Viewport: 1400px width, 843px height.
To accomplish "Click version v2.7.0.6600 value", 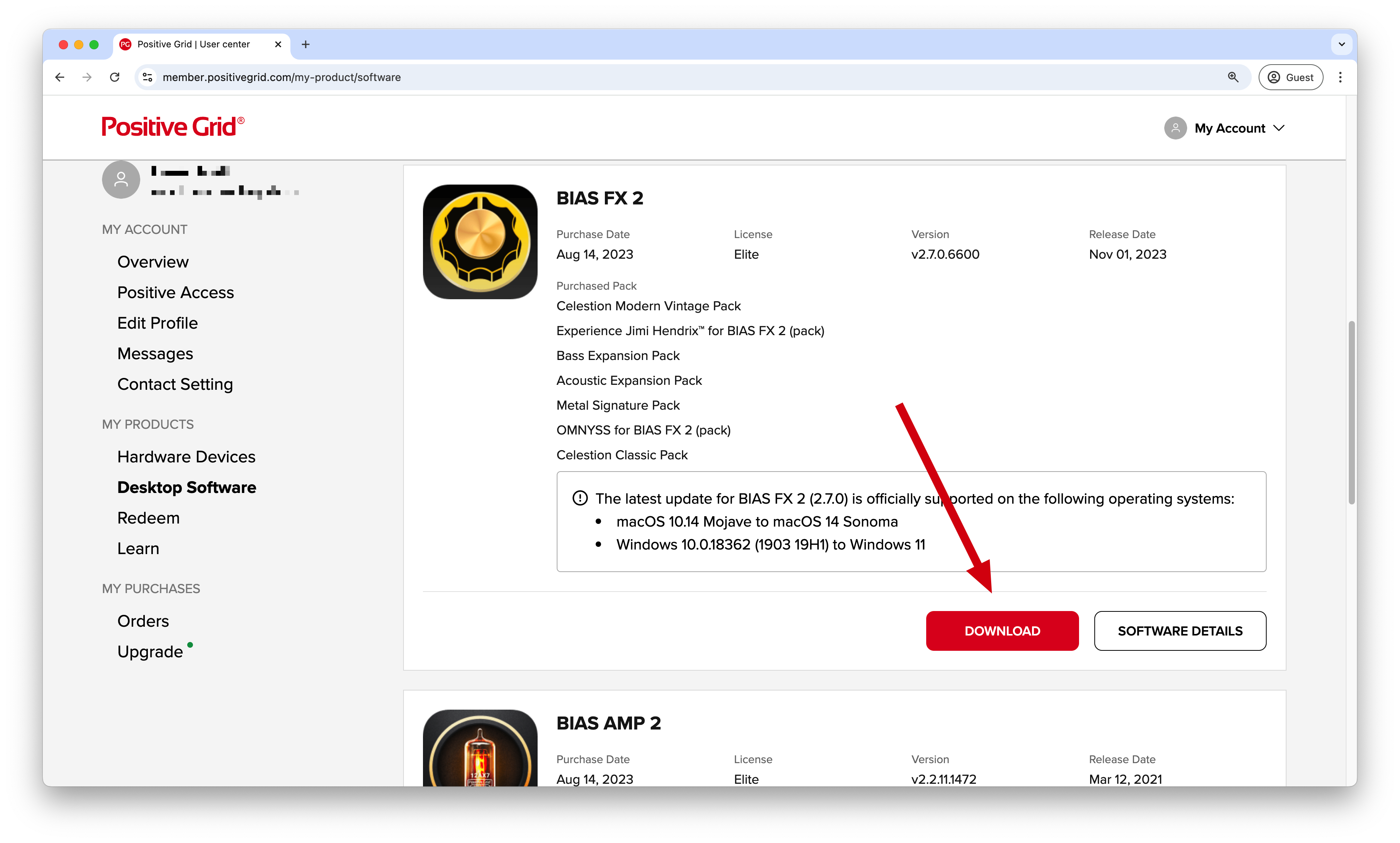I will (945, 255).
